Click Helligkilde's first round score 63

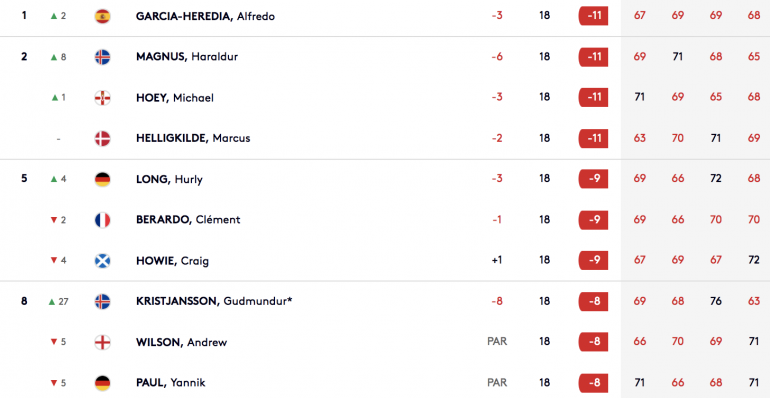coord(639,138)
